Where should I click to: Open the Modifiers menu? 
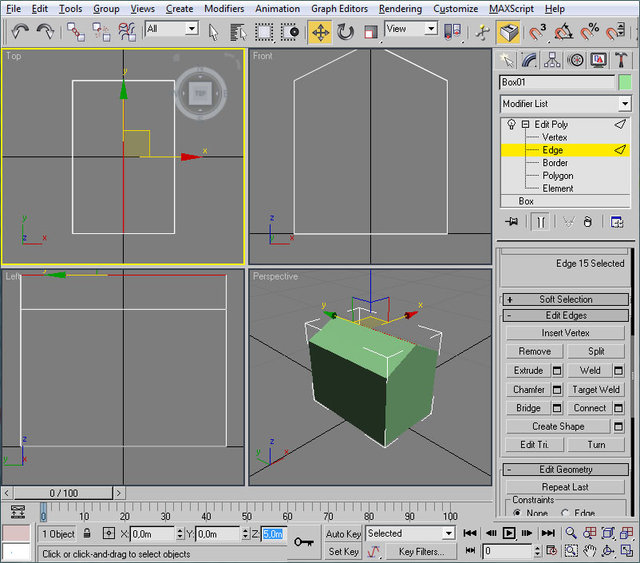pyautogui.click(x=223, y=8)
